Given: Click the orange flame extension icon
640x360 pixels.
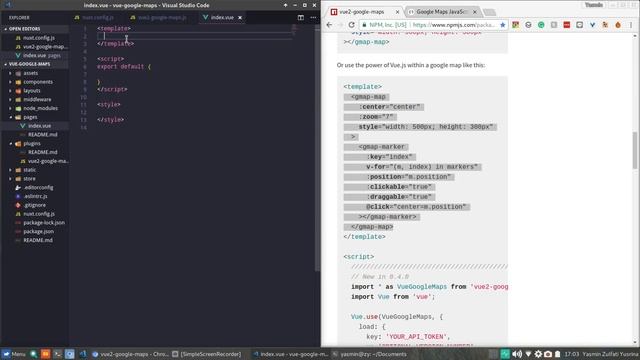Looking at the screenshot, I should [618, 25].
